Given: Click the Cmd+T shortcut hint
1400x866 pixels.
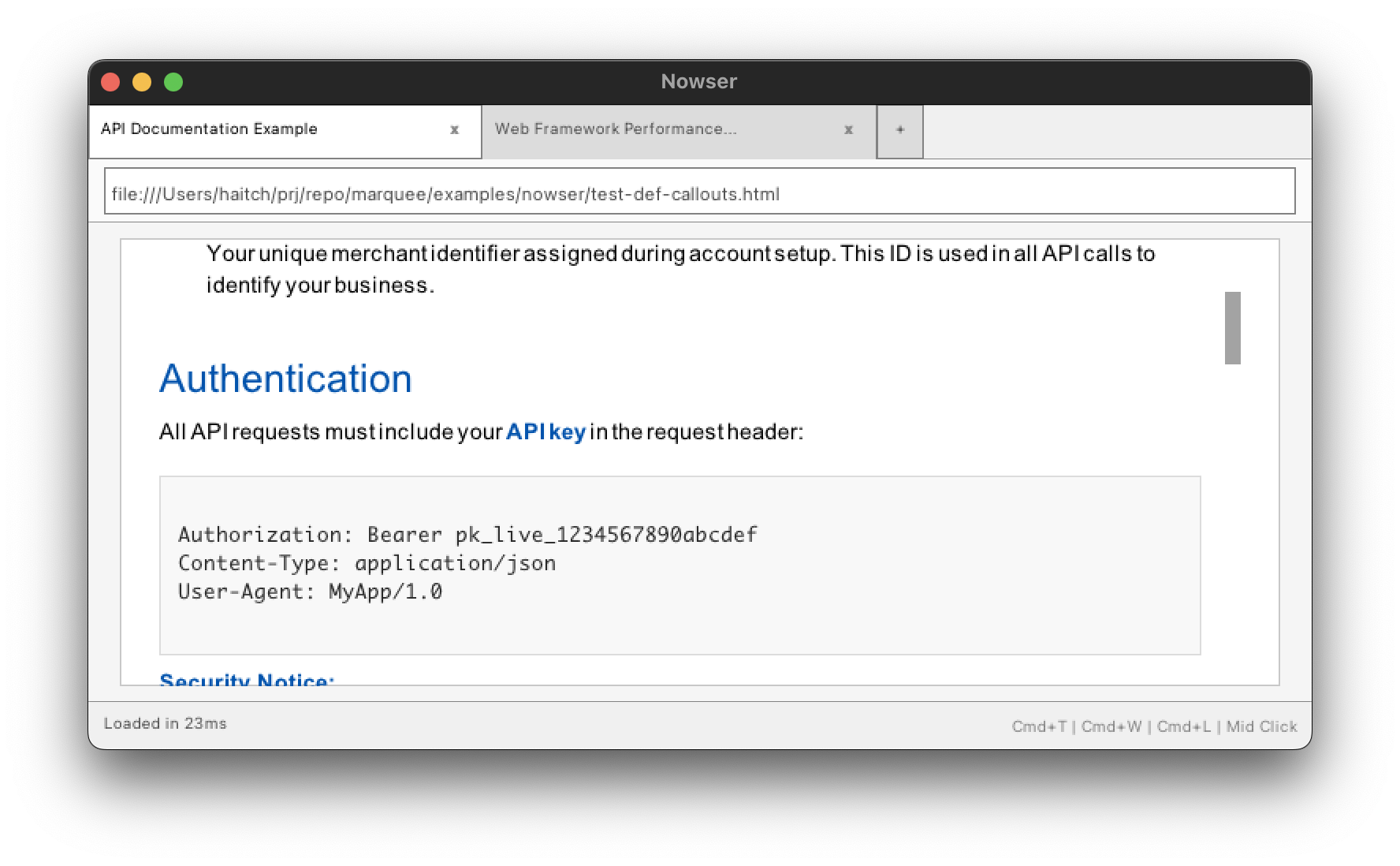Looking at the screenshot, I should [1039, 726].
